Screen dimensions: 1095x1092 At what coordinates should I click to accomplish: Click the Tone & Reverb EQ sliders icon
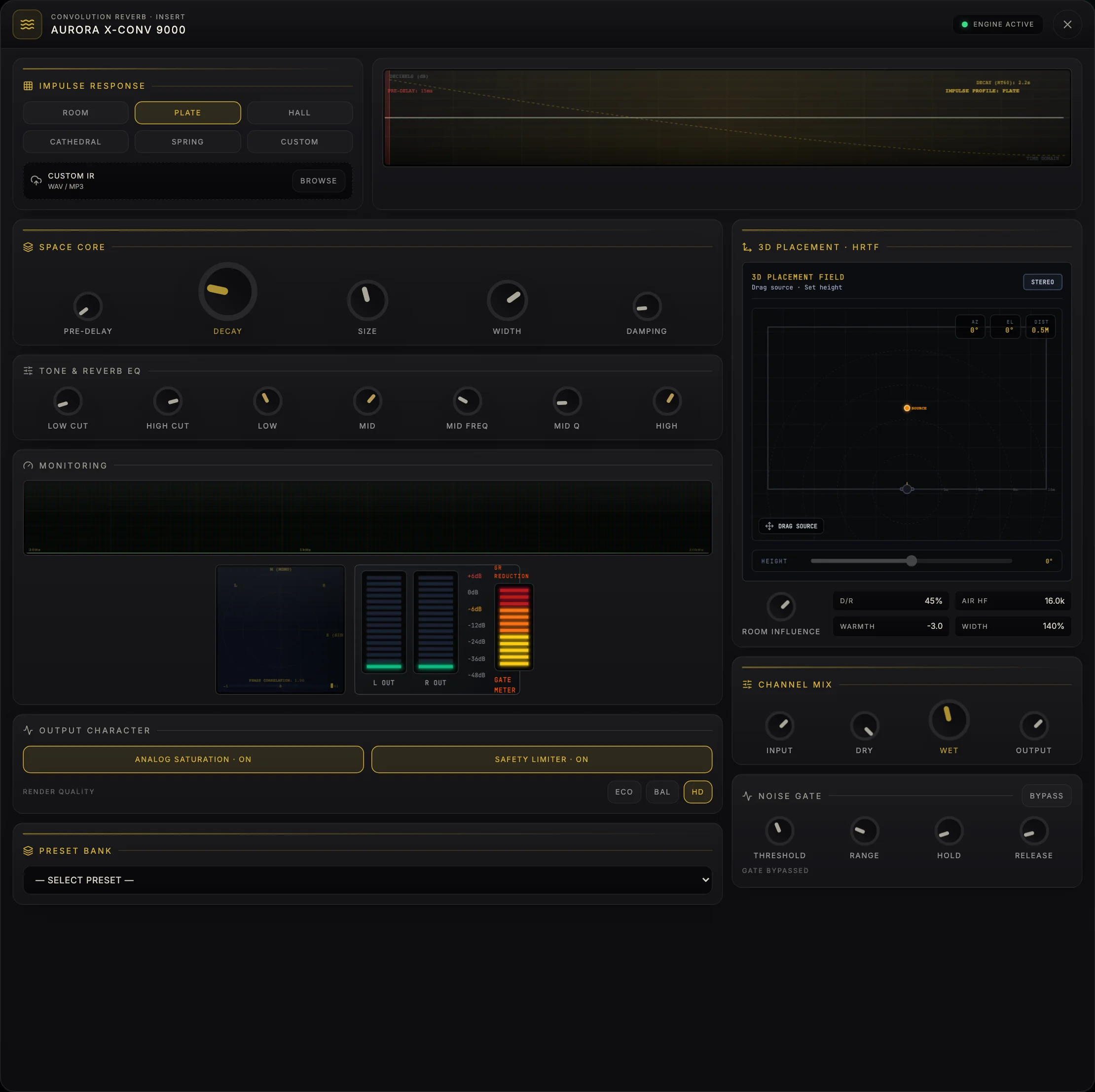(x=28, y=370)
